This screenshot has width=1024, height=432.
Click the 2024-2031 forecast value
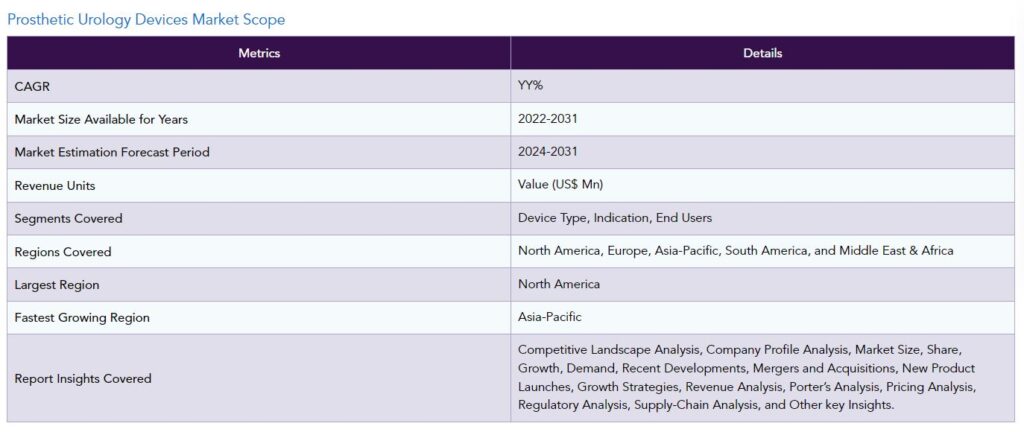pos(547,152)
